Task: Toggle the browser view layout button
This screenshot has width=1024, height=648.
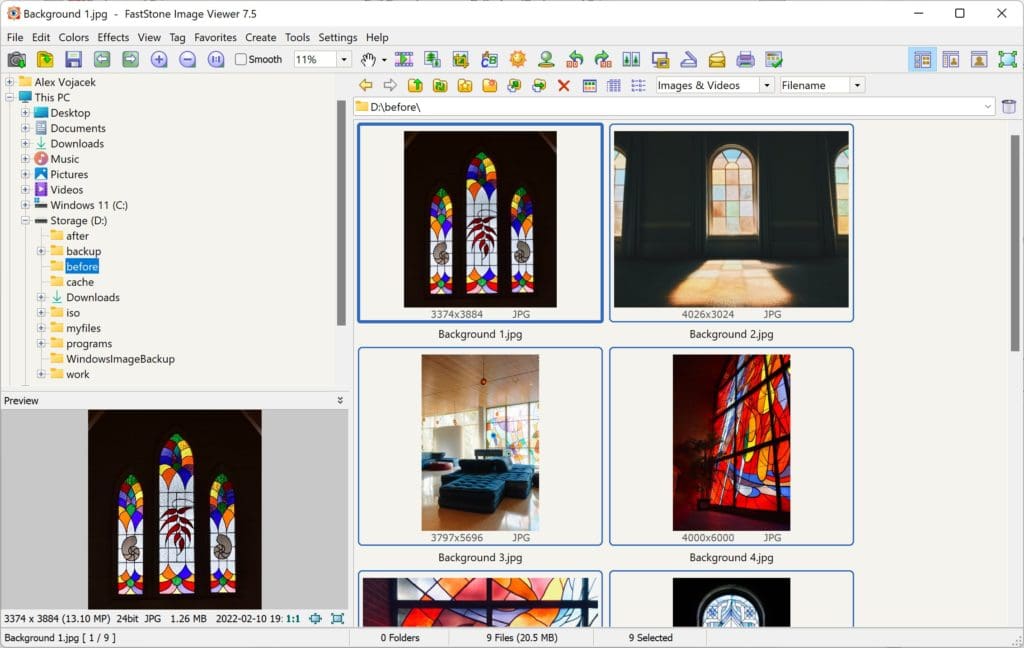Action: (x=922, y=59)
